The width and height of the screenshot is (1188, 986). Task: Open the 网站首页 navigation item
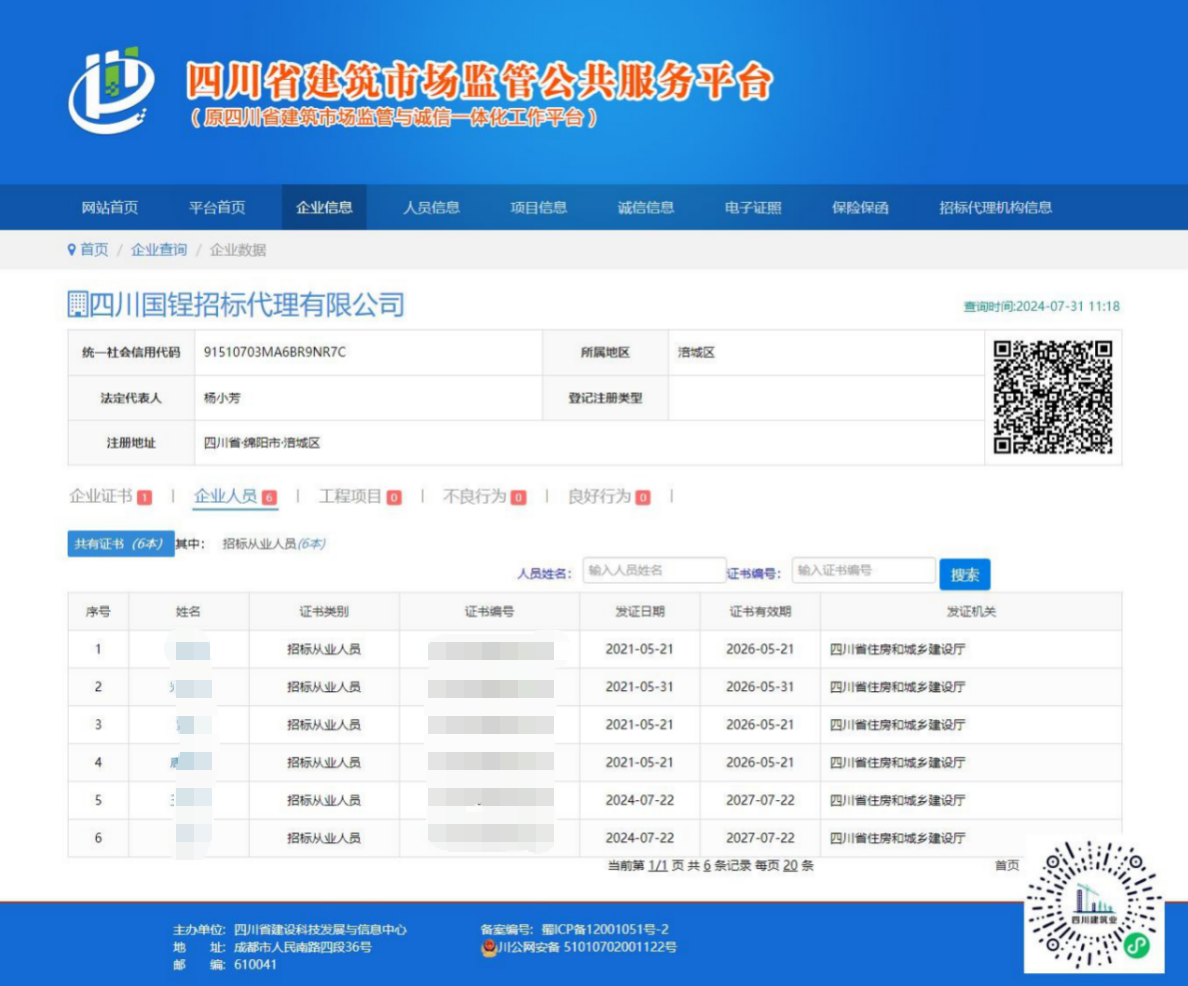coord(110,208)
